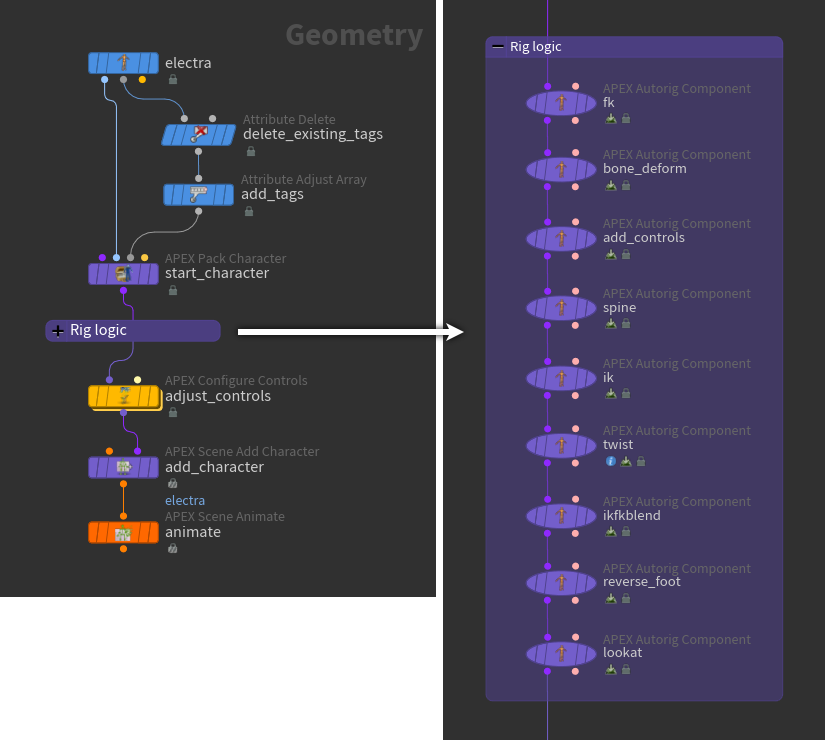This screenshot has height=740, width=825.
Task: Click the spine node name label
Action: coord(620,308)
